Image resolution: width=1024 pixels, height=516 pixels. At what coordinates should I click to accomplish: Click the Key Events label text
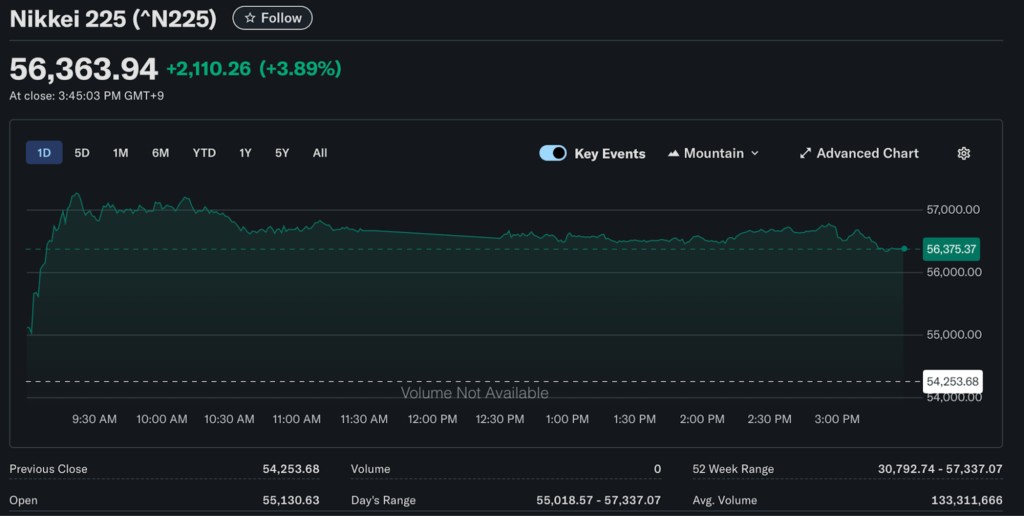(x=609, y=153)
